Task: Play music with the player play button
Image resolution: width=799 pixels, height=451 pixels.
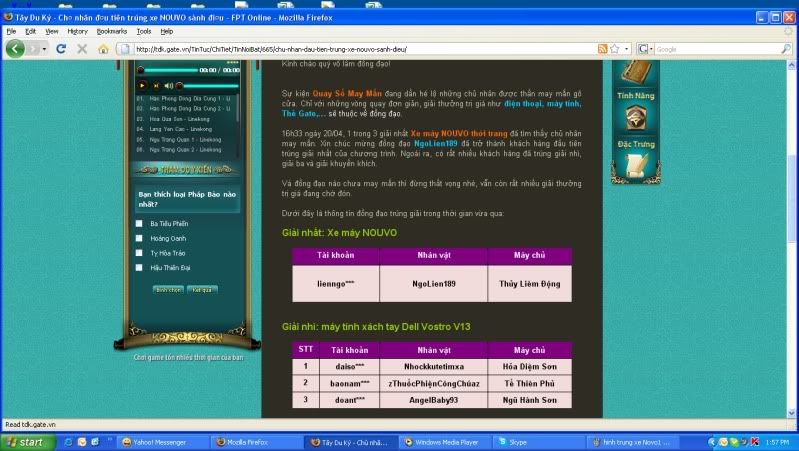Action: click(142, 86)
